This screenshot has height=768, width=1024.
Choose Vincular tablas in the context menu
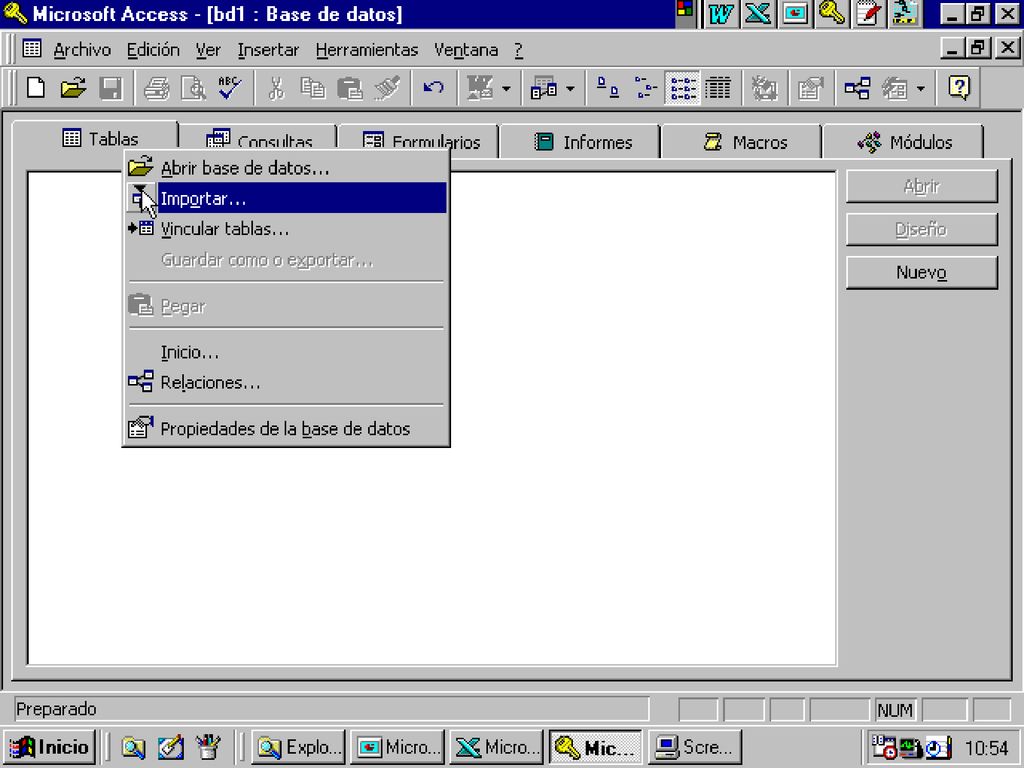tap(286, 229)
